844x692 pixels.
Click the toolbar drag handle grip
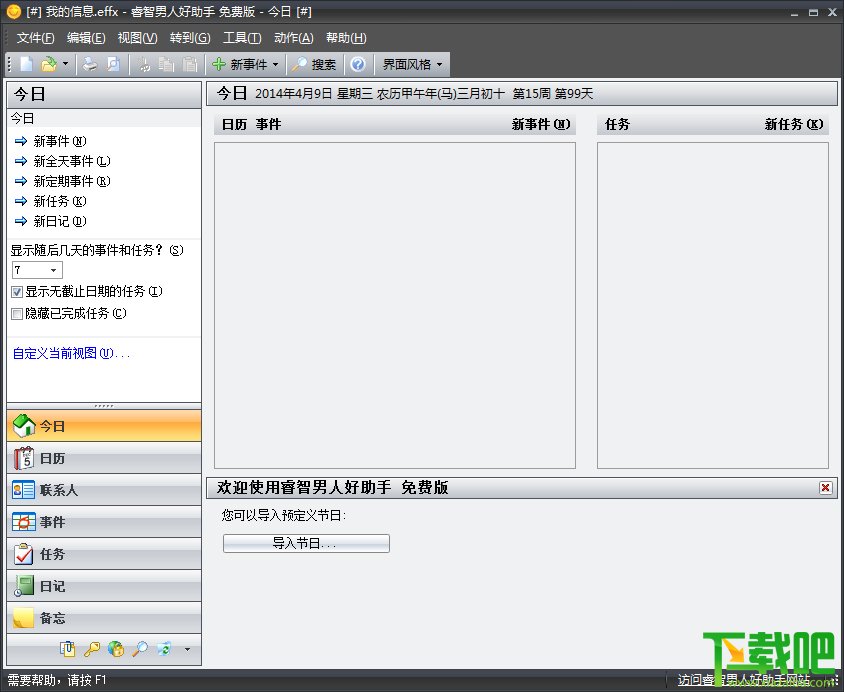click(9, 65)
